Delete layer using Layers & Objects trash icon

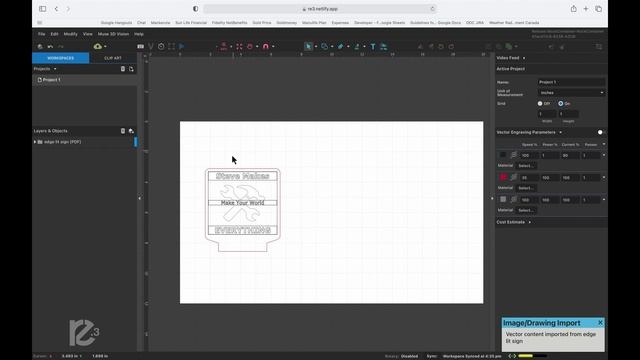[123, 131]
